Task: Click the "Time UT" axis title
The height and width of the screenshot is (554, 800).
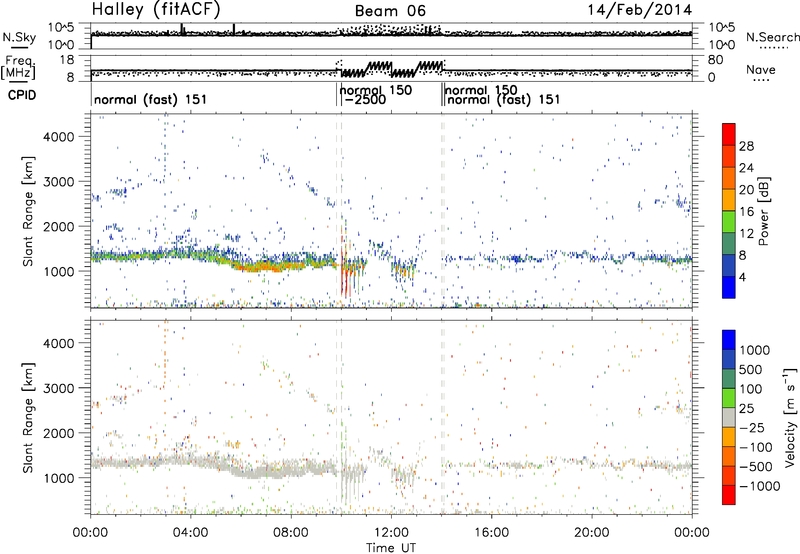Action: pyautogui.click(x=391, y=548)
